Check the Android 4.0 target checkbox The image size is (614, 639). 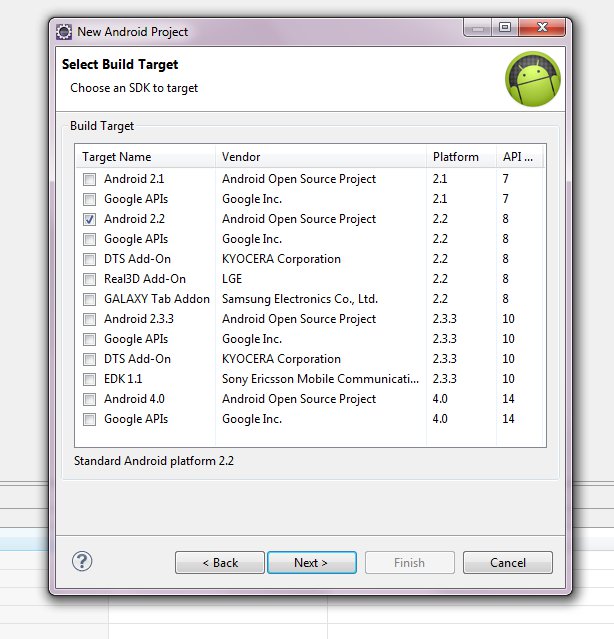(x=89, y=399)
